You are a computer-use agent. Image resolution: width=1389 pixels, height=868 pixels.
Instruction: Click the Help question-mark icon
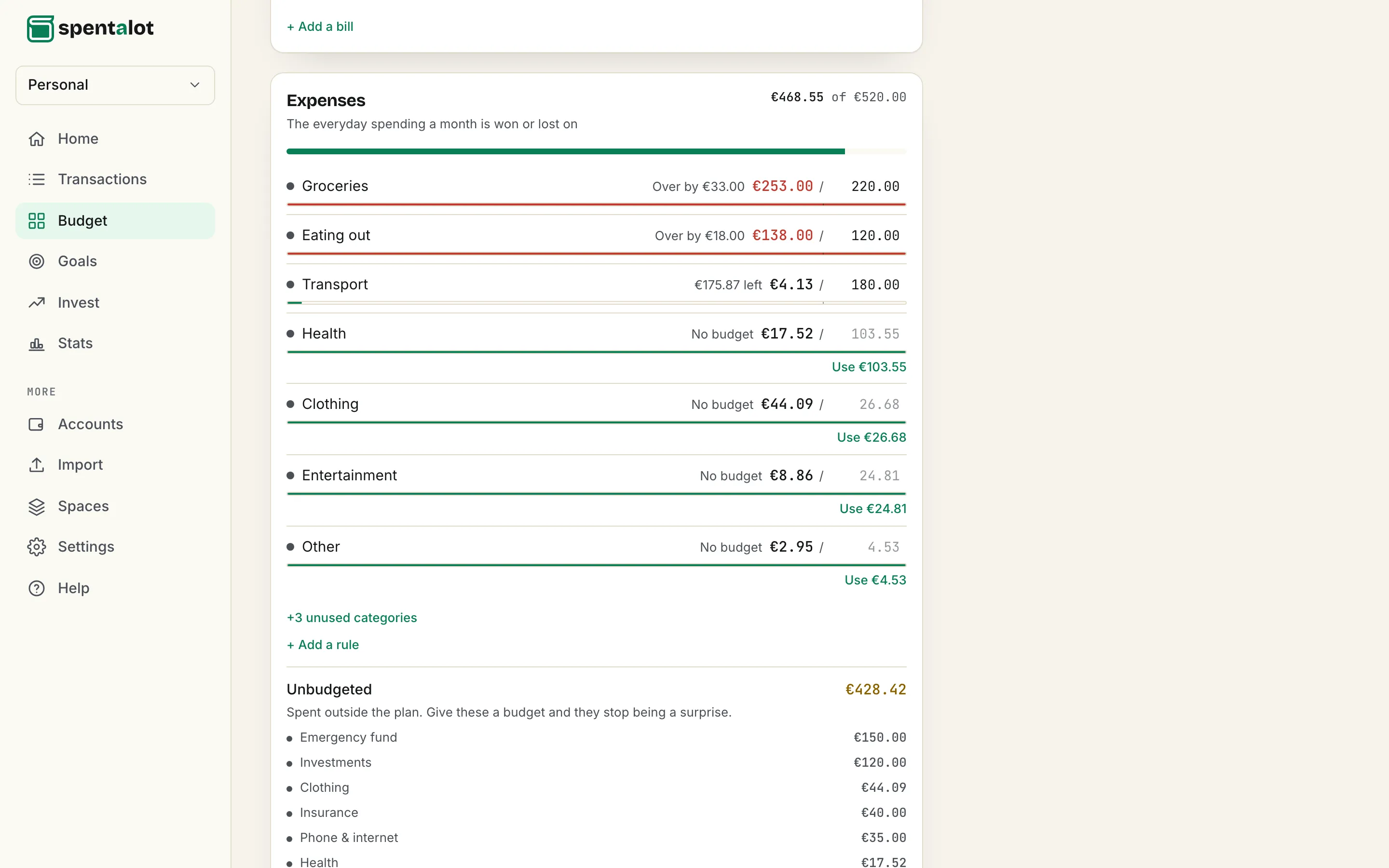click(x=37, y=588)
